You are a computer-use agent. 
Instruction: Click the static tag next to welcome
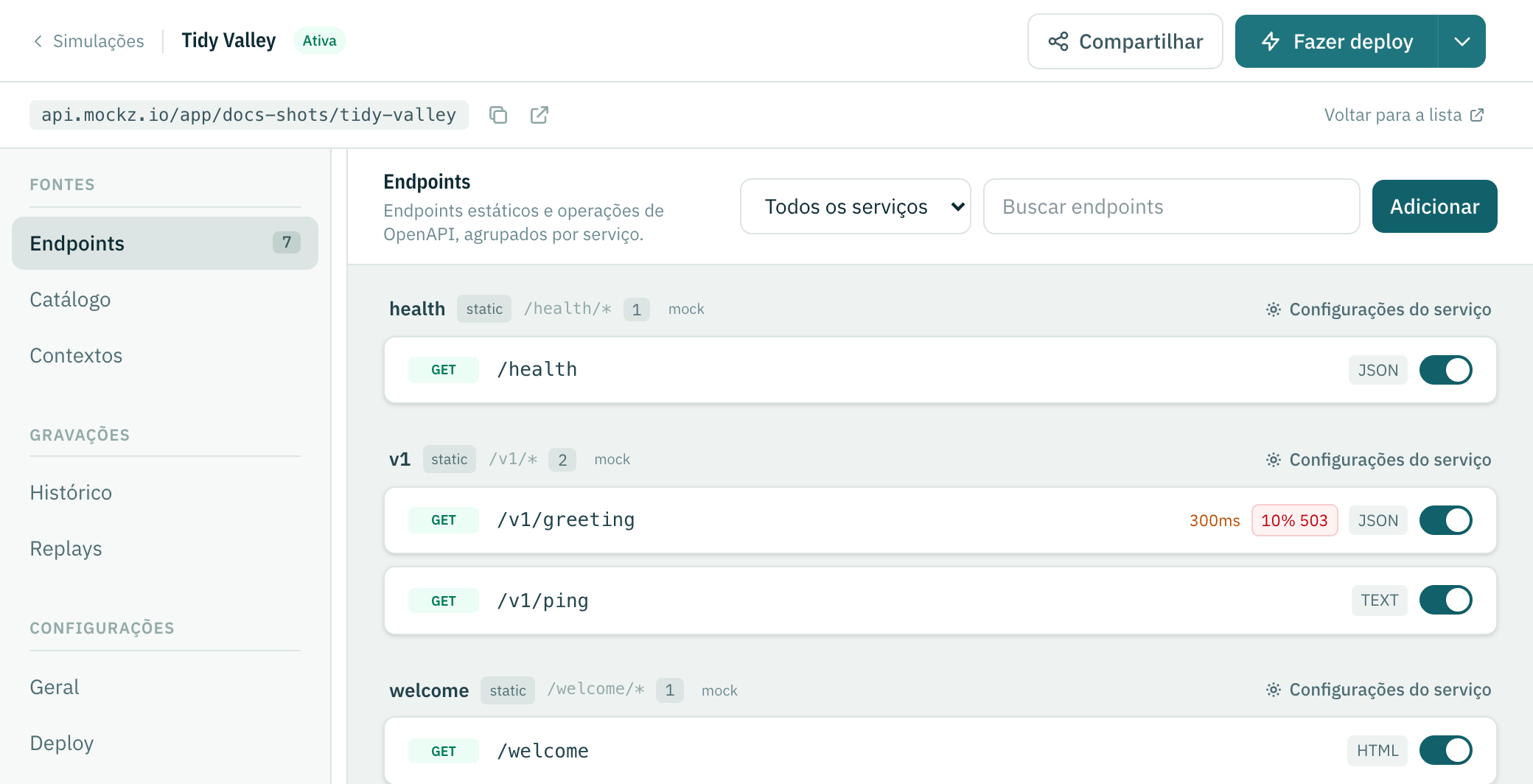point(508,690)
